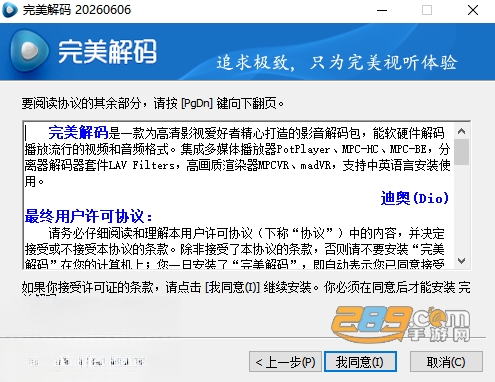
Task: Go back with the 上一步(P) button
Action: point(285,362)
